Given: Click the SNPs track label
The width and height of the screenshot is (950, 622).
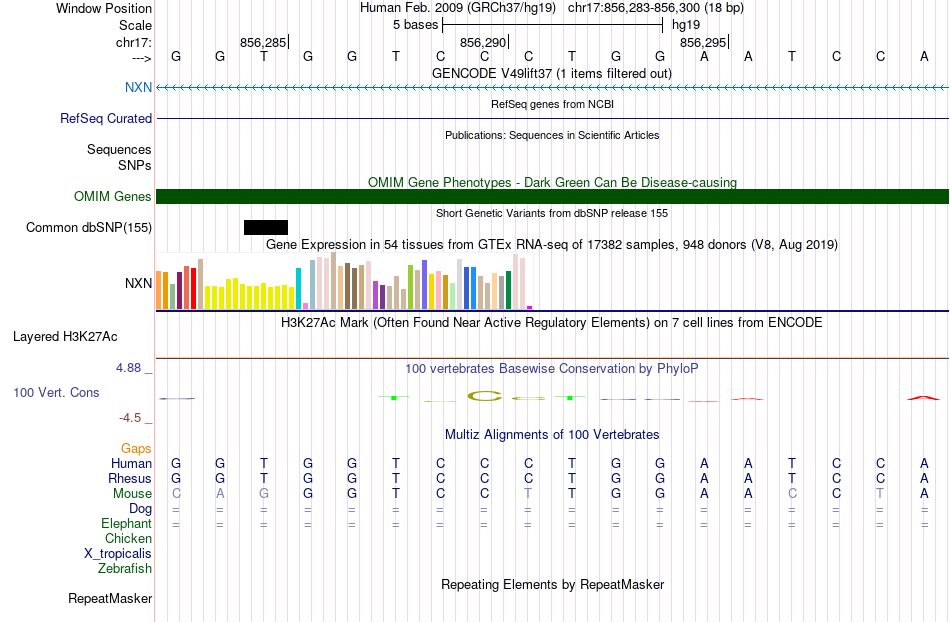Looking at the screenshot, I should tap(135, 165).
